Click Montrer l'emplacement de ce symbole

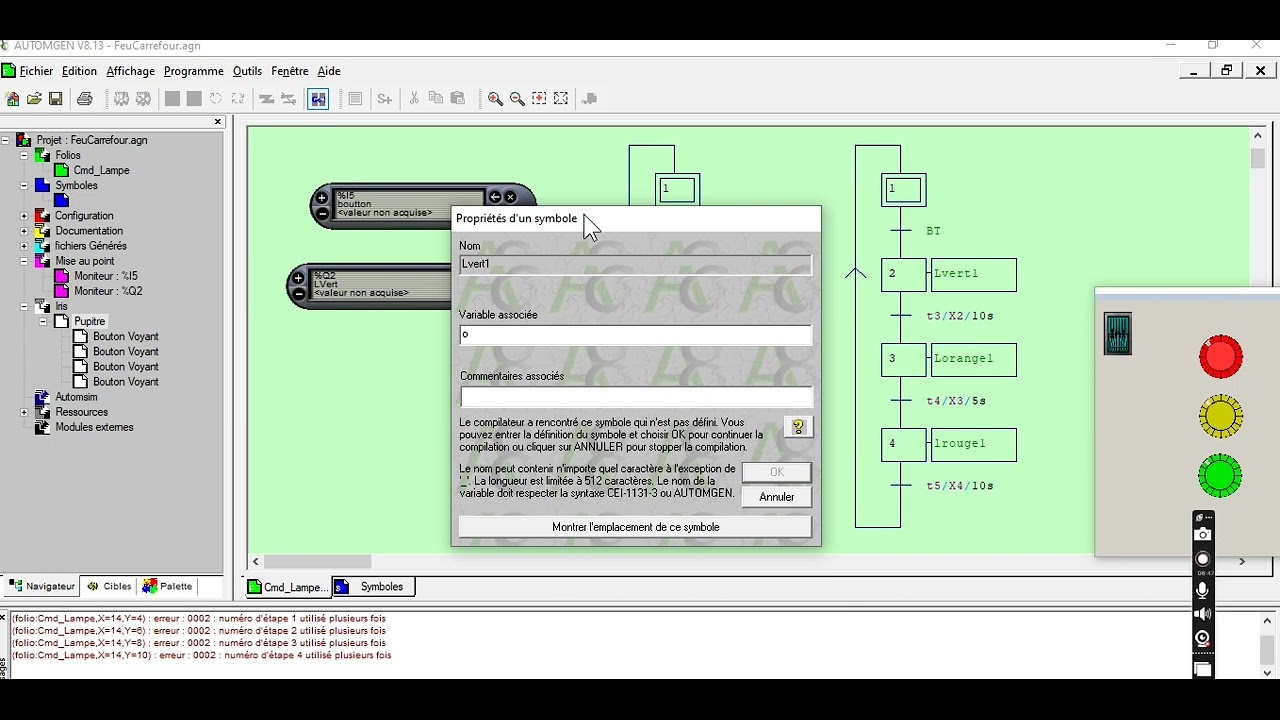pyautogui.click(x=635, y=527)
